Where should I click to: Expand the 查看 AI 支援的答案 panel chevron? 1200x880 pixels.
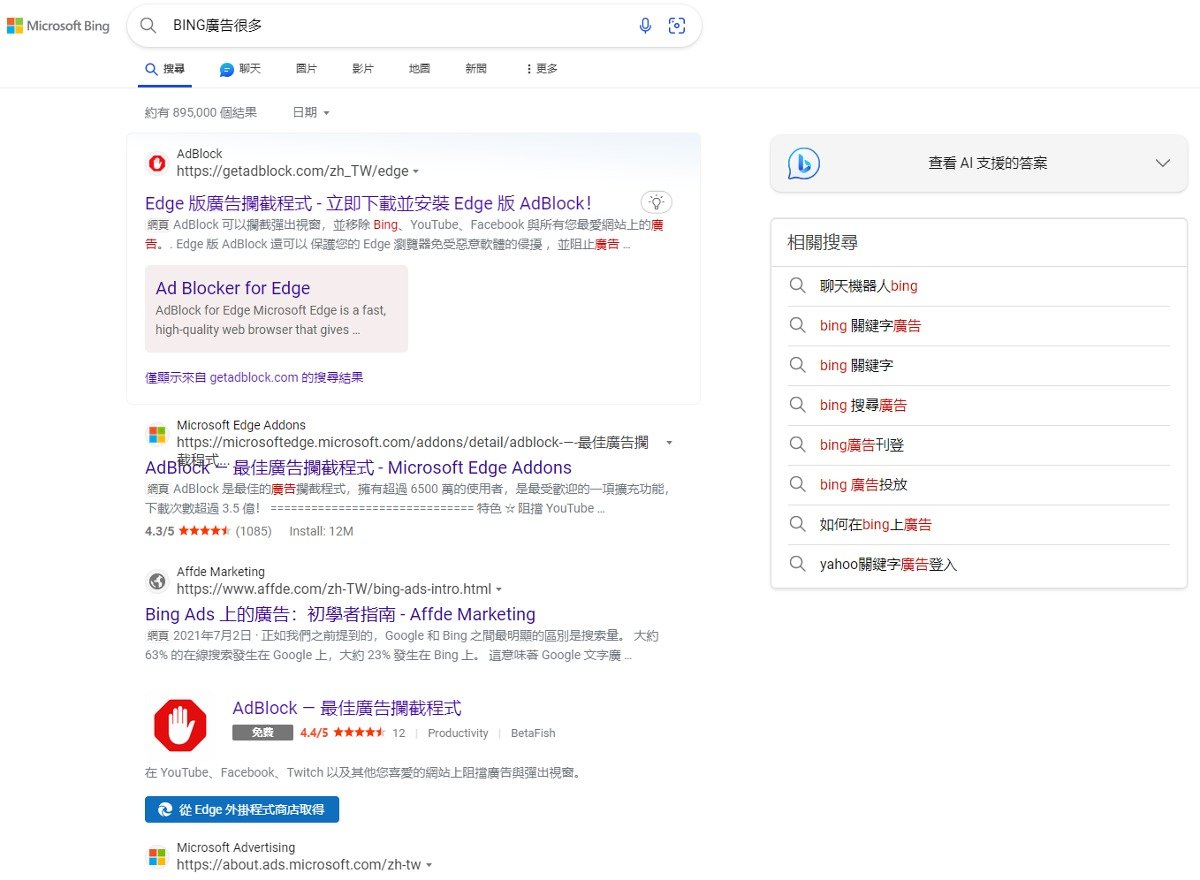pos(1162,163)
